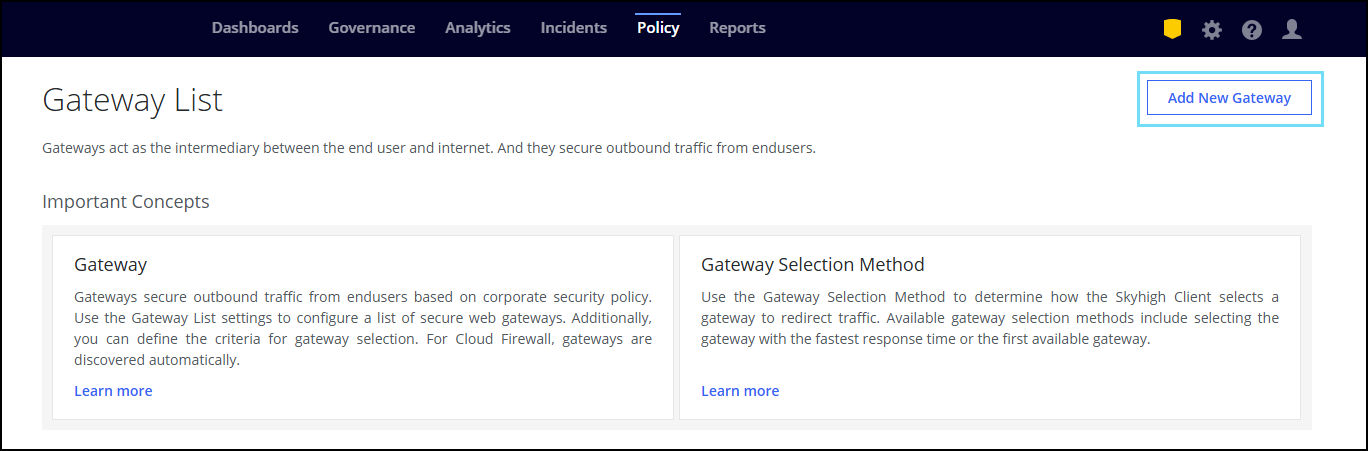
Task: Follow Learn more link under Gateway
Action: [x=113, y=391]
